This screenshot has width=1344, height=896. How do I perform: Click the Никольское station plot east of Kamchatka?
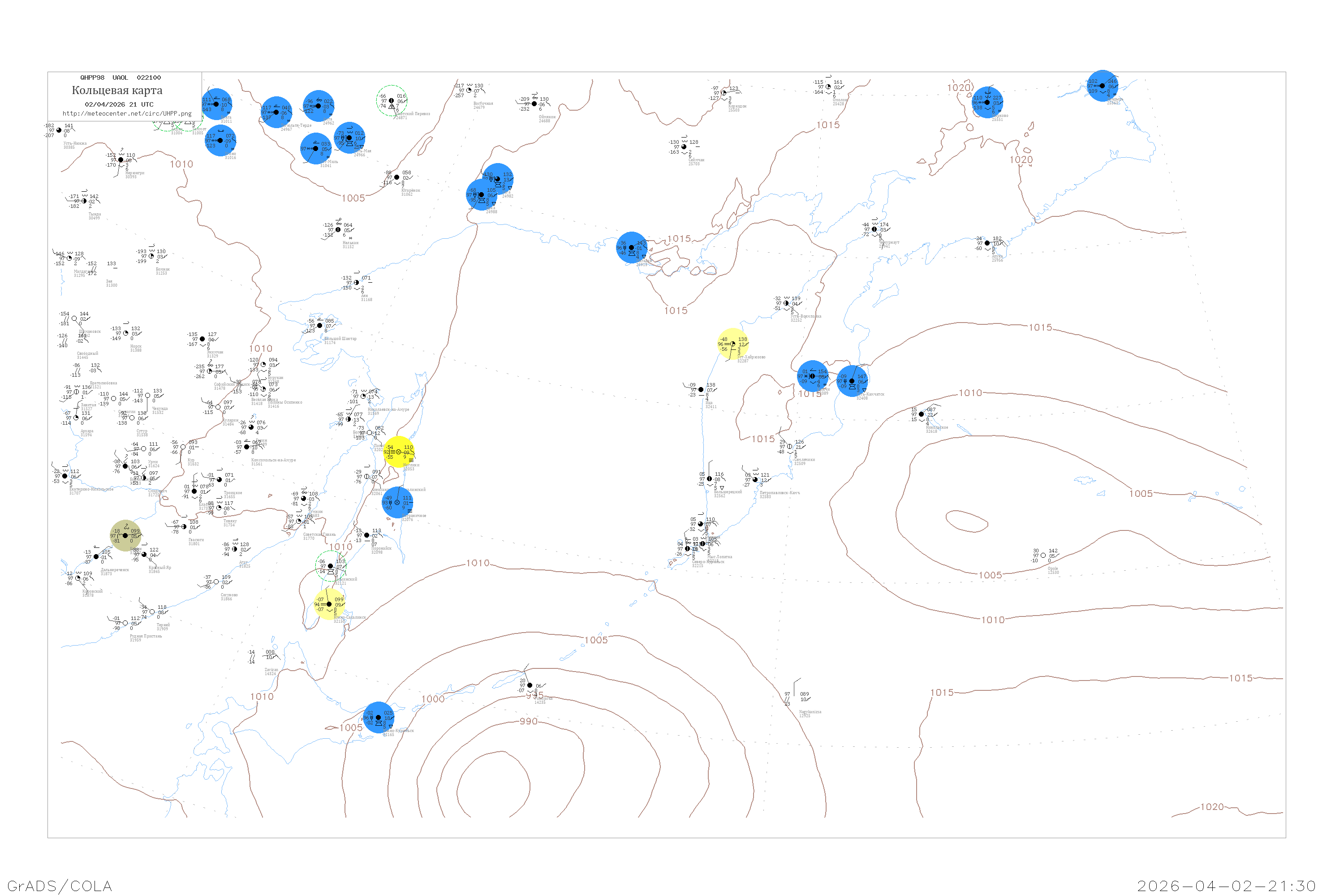point(921,414)
